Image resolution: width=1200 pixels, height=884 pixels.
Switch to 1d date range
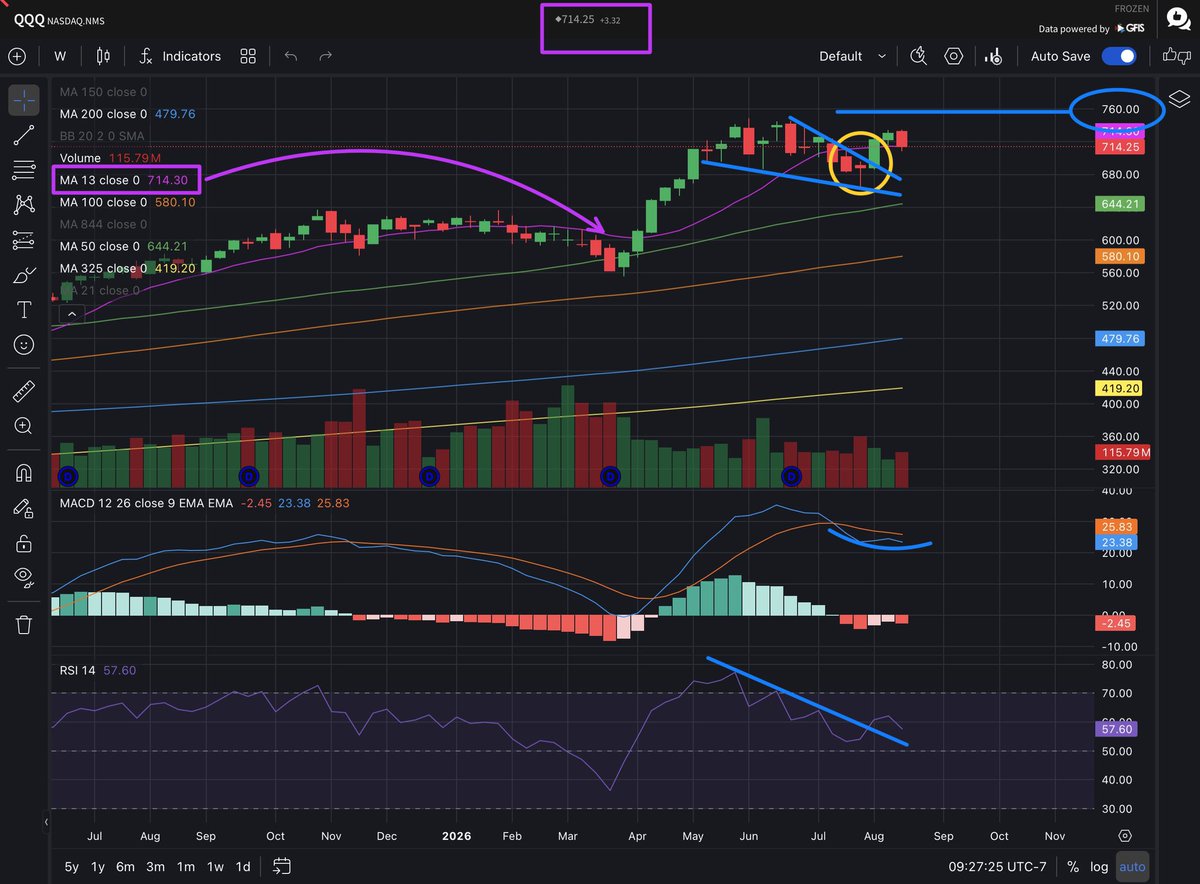pos(243,866)
